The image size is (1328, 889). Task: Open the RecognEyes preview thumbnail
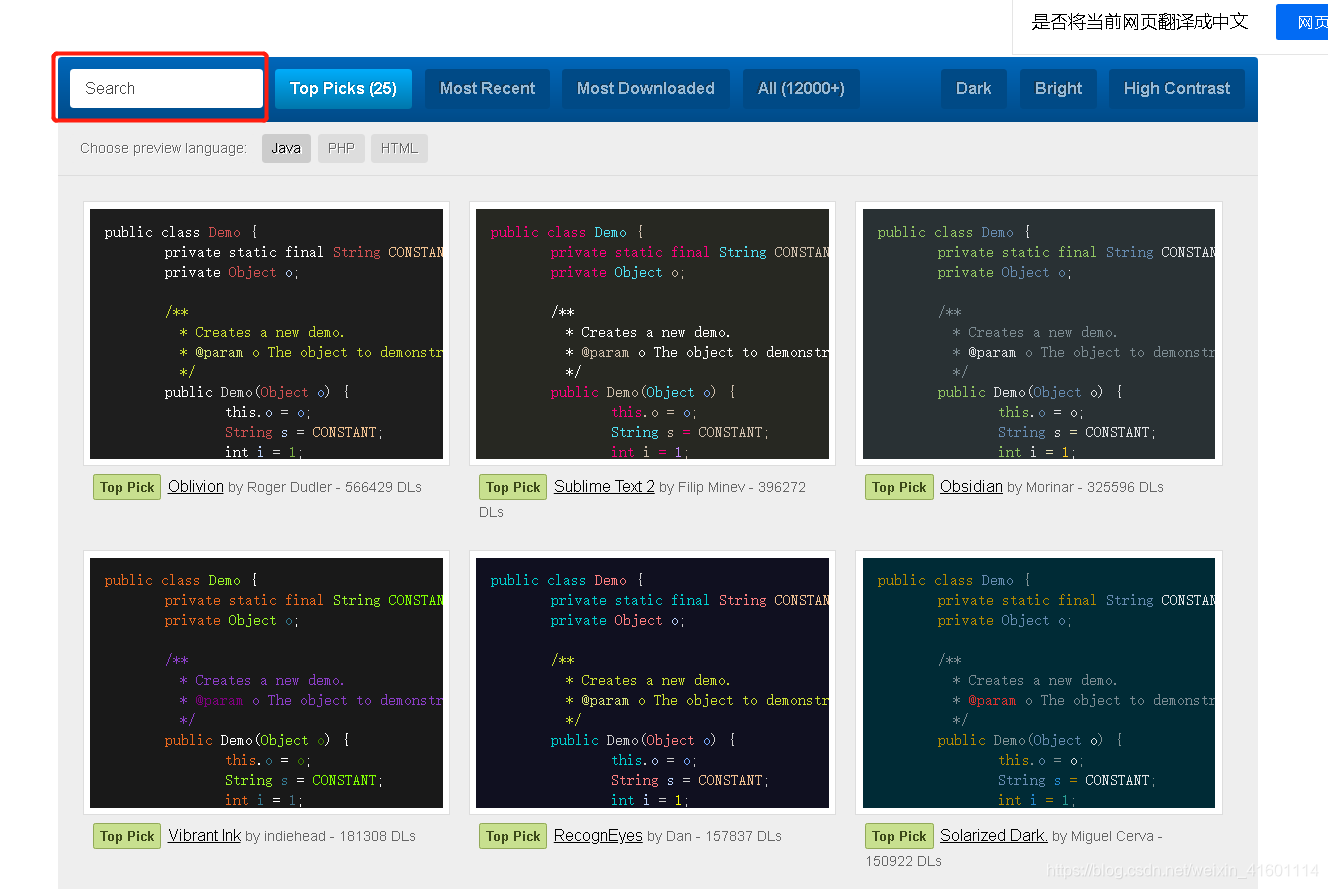coord(652,683)
